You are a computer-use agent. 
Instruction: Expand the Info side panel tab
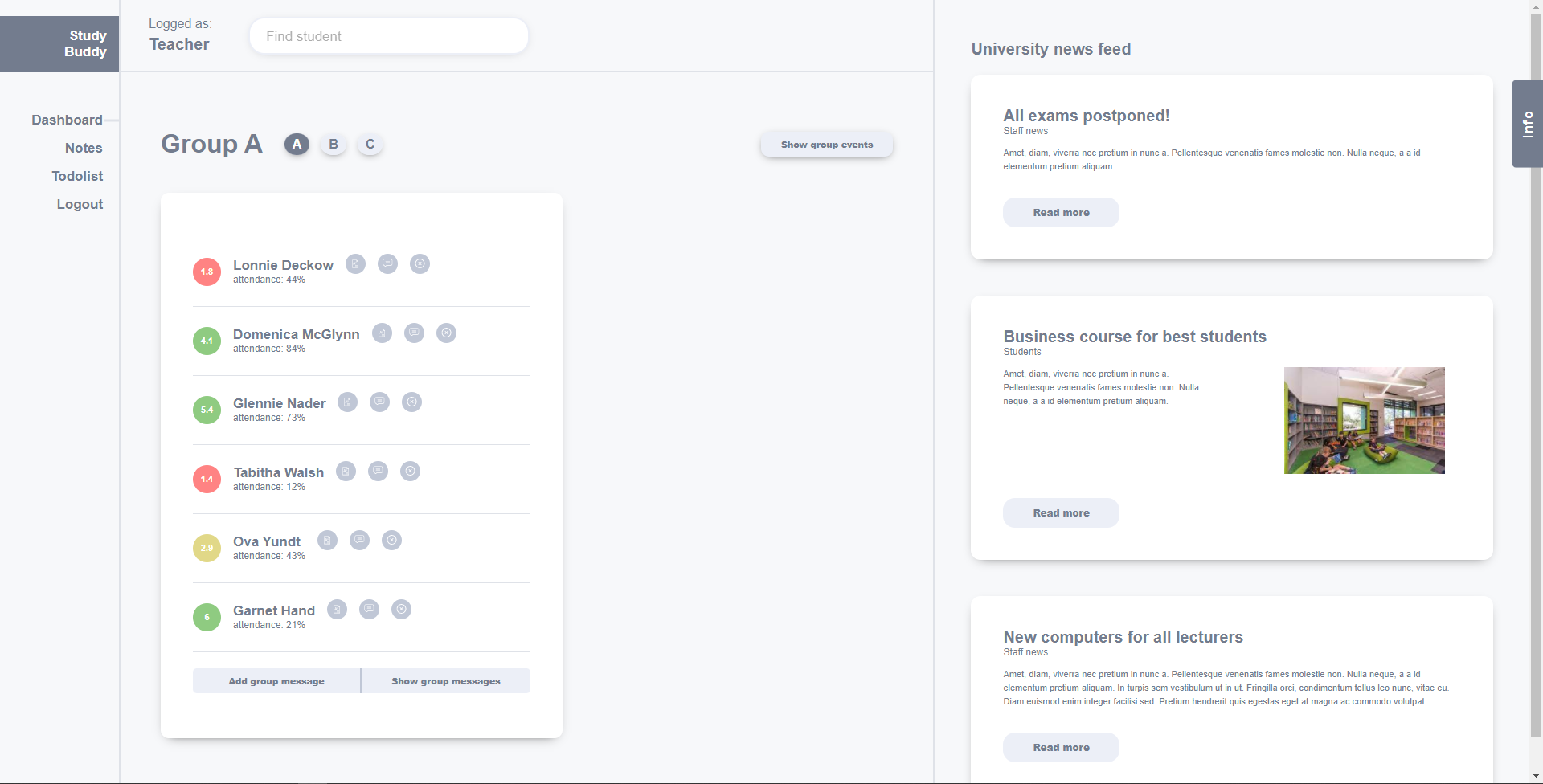[x=1527, y=124]
